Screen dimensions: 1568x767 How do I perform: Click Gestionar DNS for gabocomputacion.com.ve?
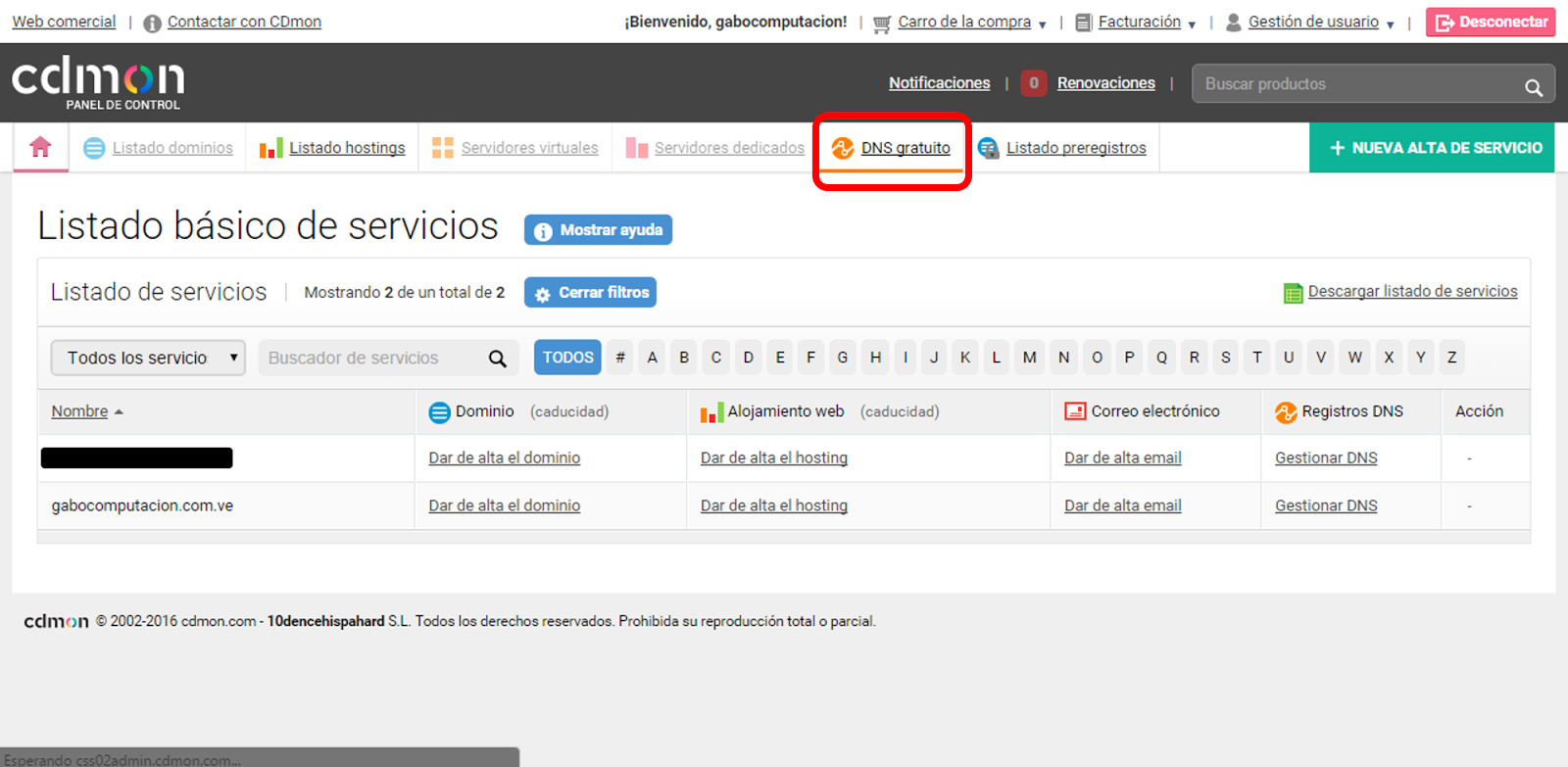tap(1326, 505)
